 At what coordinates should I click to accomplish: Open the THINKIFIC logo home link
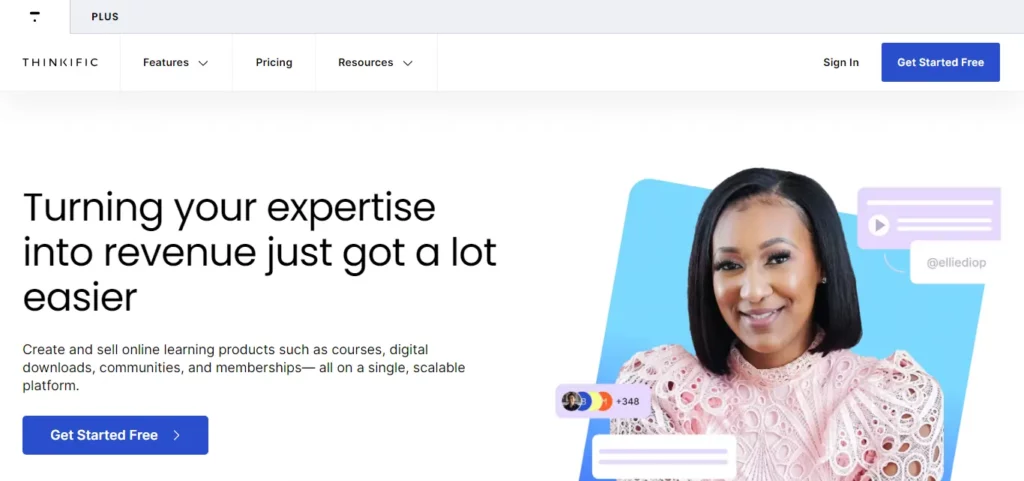click(60, 63)
